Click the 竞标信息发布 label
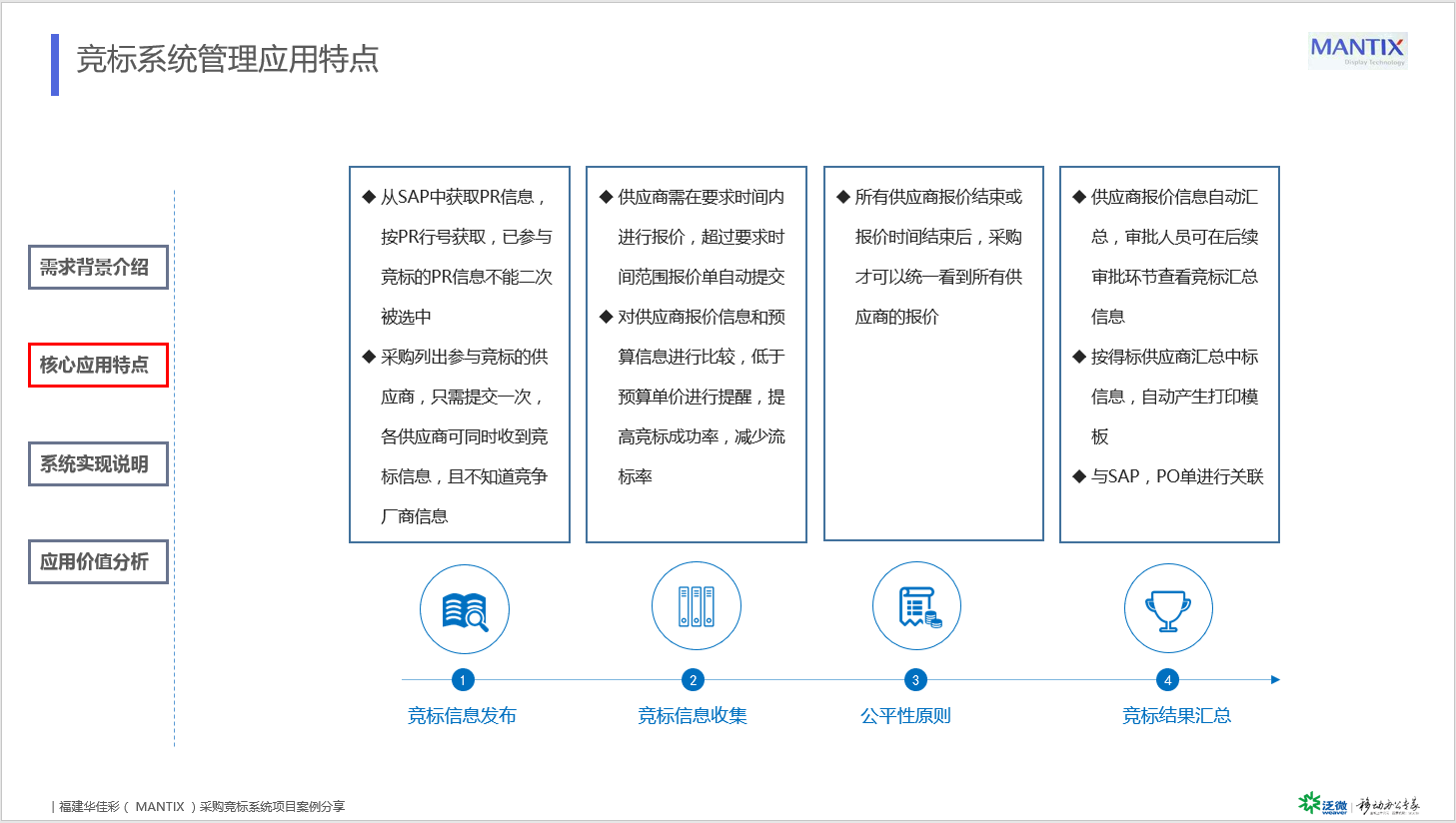The height and width of the screenshot is (823, 1456). point(462,715)
